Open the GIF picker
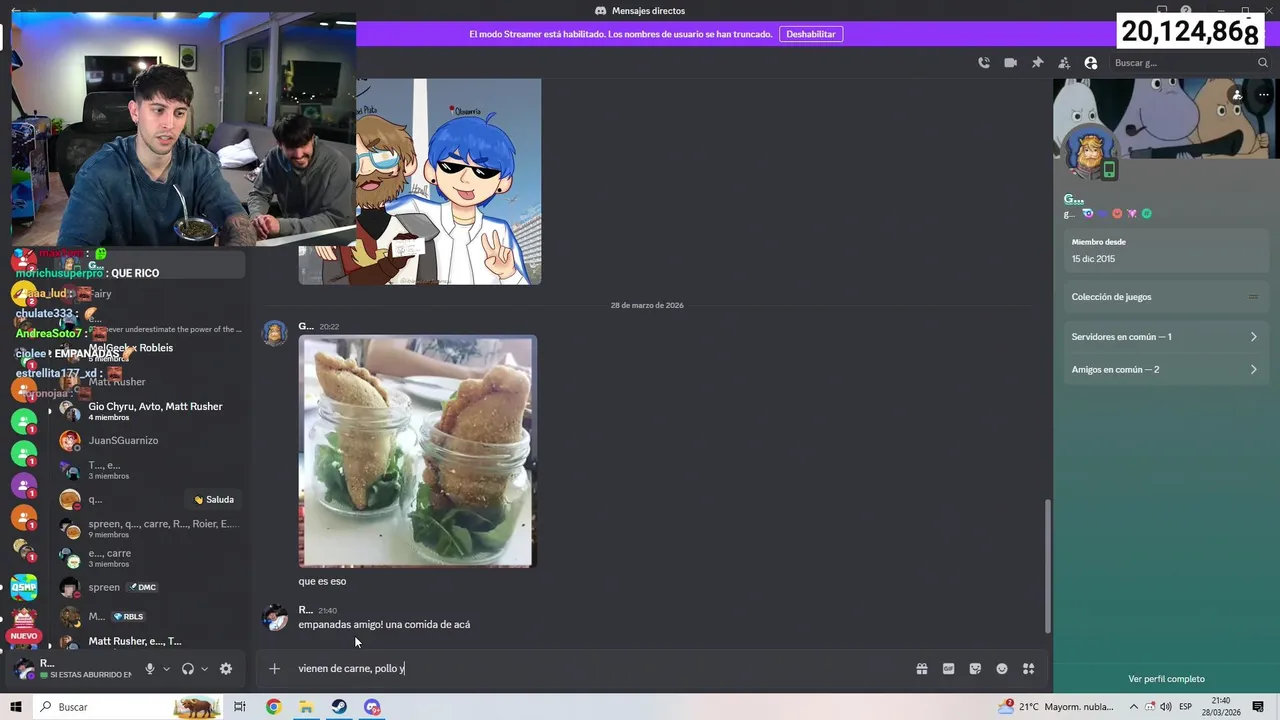The width and height of the screenshot is (1280, 720). (949, 669)
